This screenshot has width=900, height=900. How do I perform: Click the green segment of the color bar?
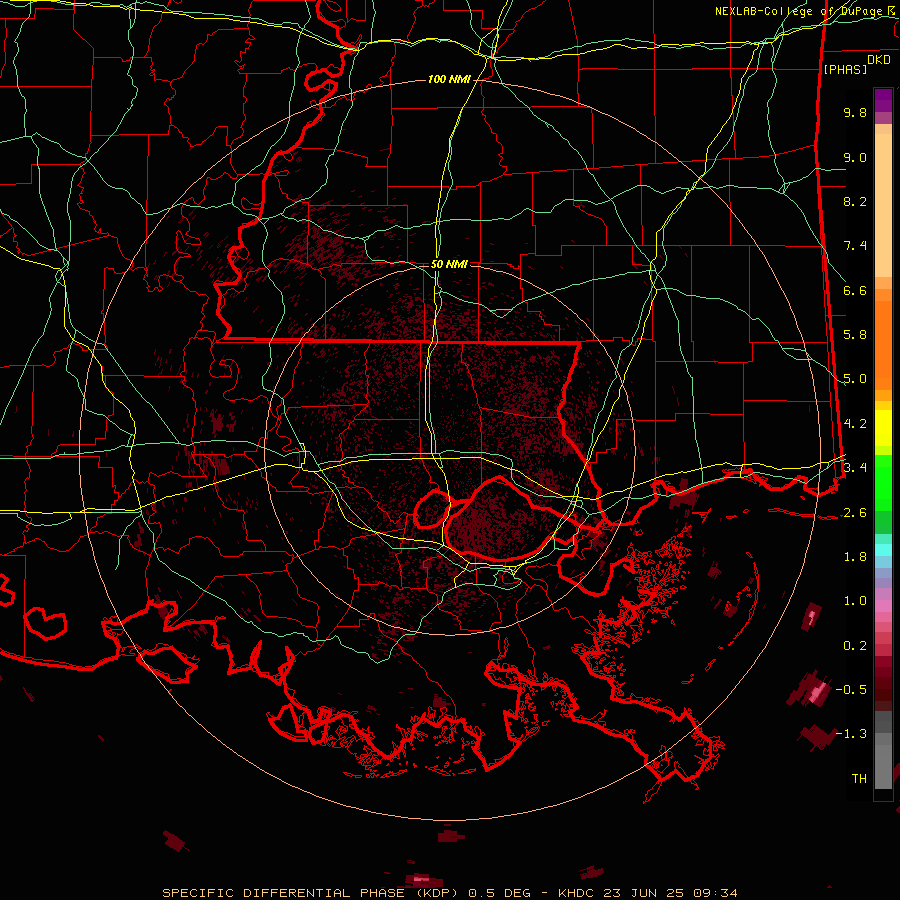tap(883, 494)
